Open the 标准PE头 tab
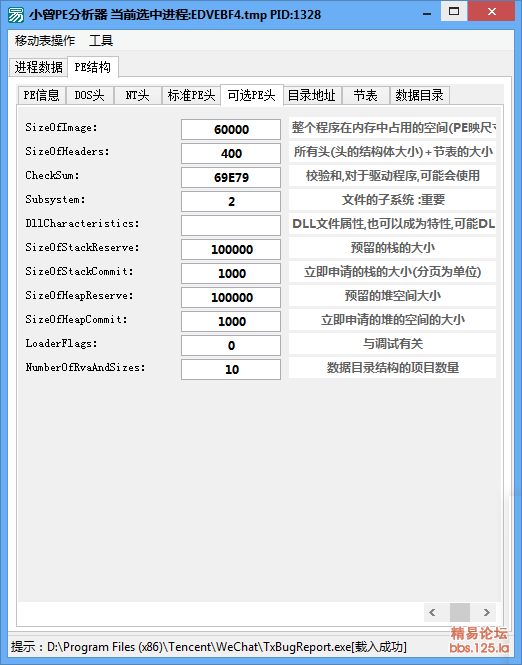Viewport: 522px width, 665px height. [x=191, y=95]
